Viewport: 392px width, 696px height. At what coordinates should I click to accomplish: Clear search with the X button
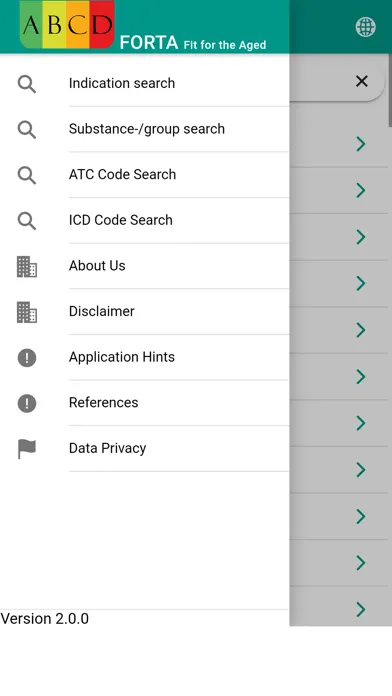362,81
